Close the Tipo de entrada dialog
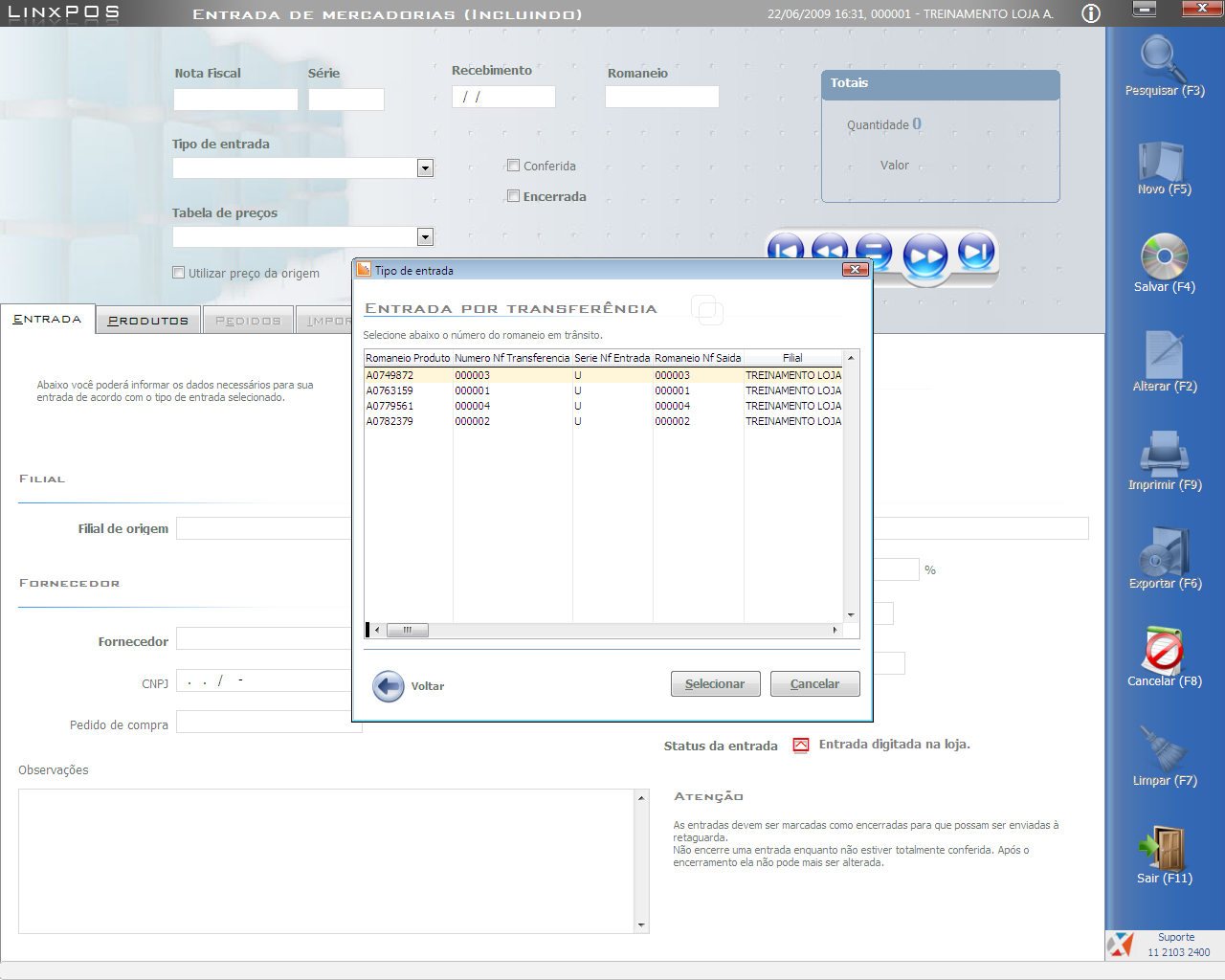 pos(856,270)
